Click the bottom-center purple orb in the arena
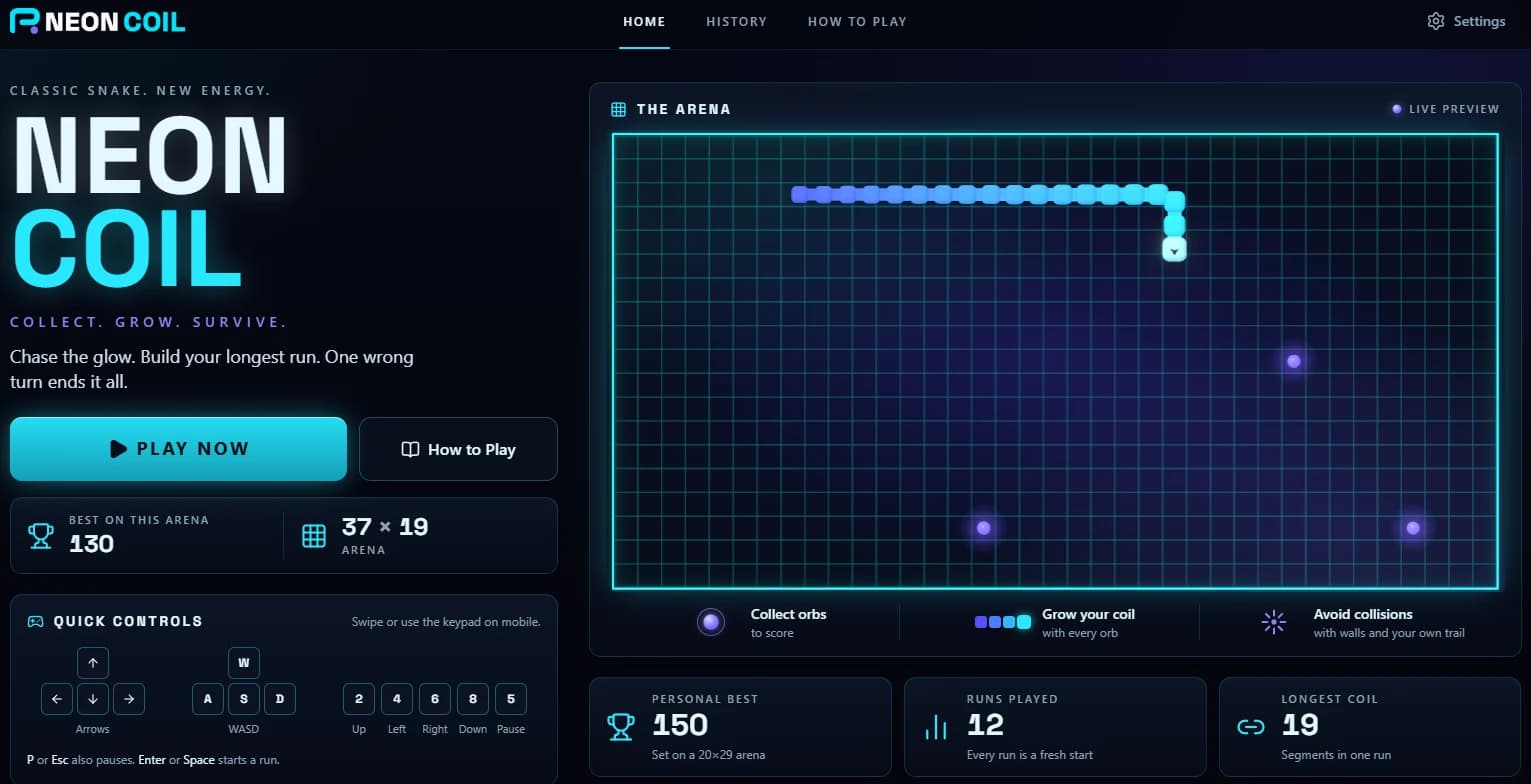The width and height of the screenshot is (1531, 784). pyautogui.click(x=984, y=528)
